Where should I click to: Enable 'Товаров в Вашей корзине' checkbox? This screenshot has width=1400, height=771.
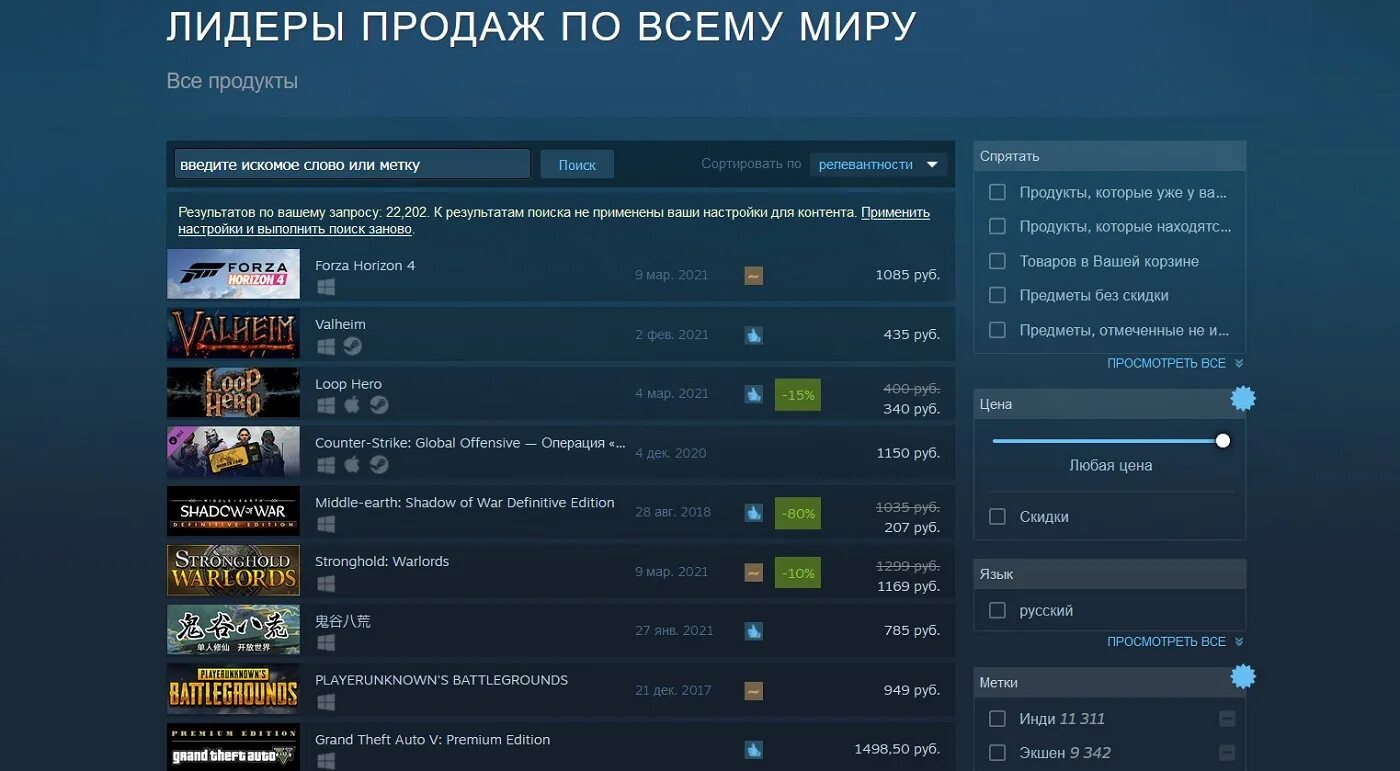tap(997, 261)
